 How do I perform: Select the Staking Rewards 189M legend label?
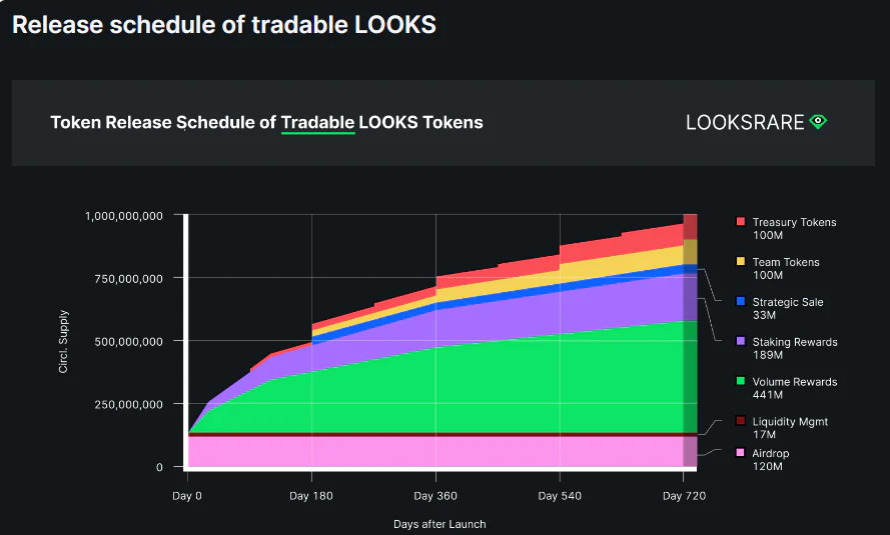795,348
